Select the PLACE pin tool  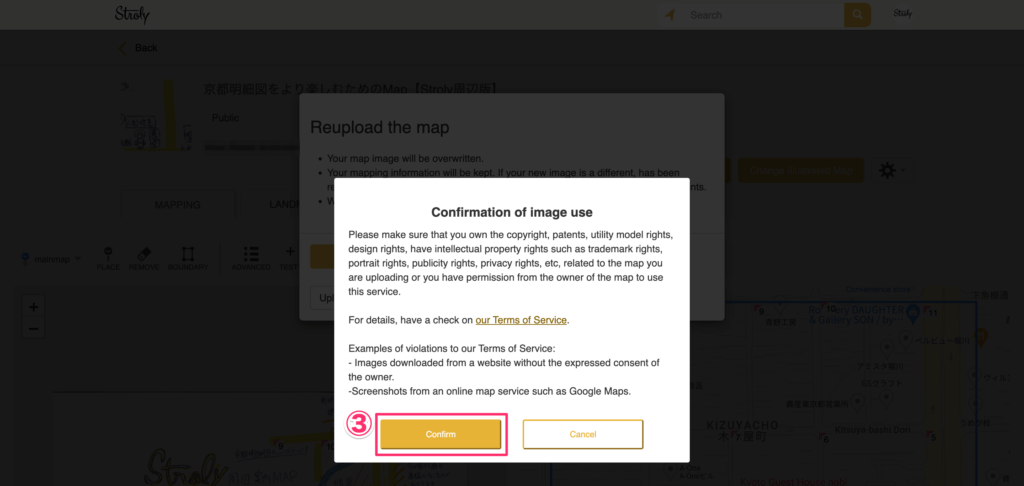click(108, 259)
